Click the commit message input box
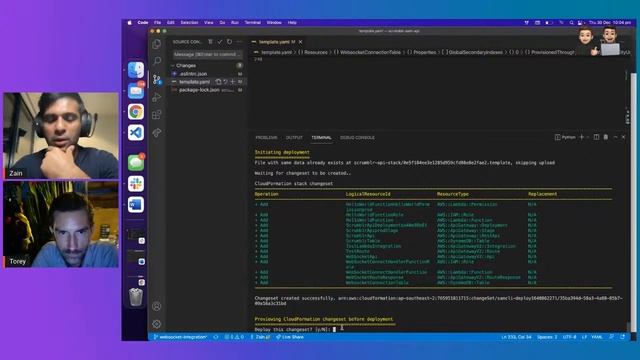 point(208,54)
